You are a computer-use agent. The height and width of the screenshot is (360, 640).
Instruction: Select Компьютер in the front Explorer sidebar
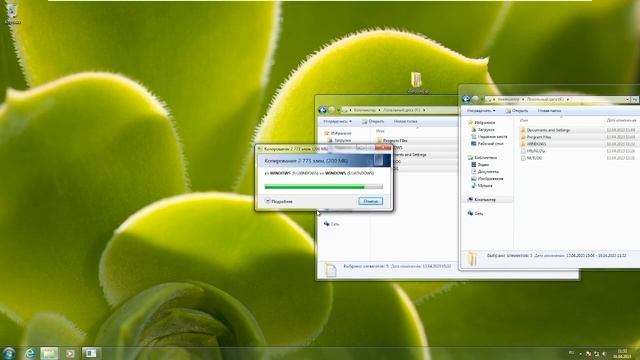pos(482,200)
